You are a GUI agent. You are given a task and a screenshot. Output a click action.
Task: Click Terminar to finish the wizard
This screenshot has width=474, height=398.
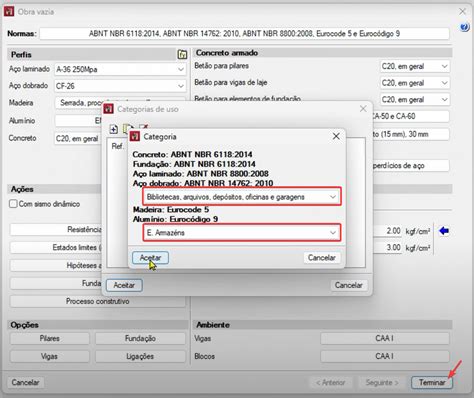pos(432,382)
